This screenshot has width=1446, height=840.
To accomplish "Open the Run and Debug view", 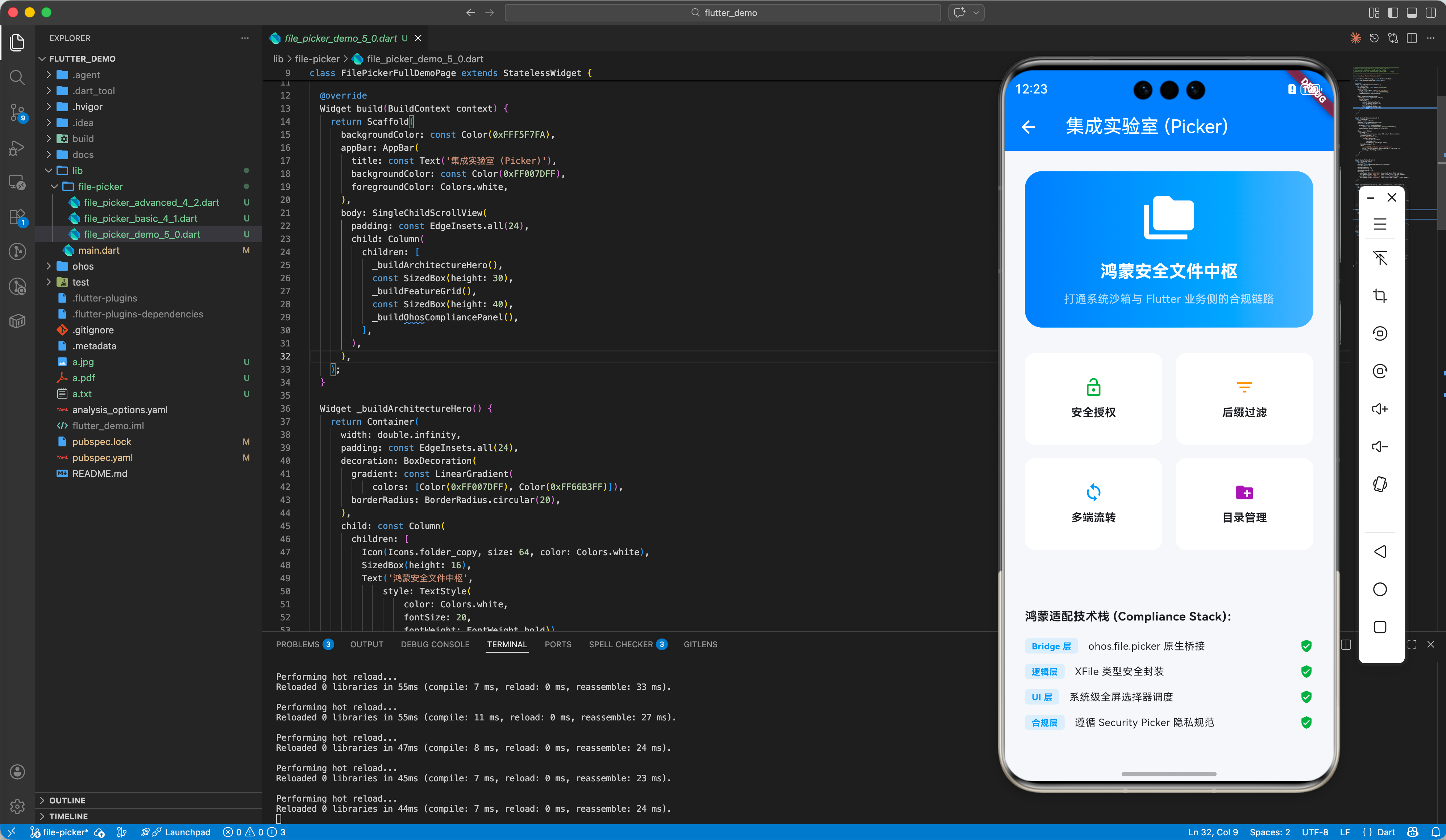I will [17, 148].
